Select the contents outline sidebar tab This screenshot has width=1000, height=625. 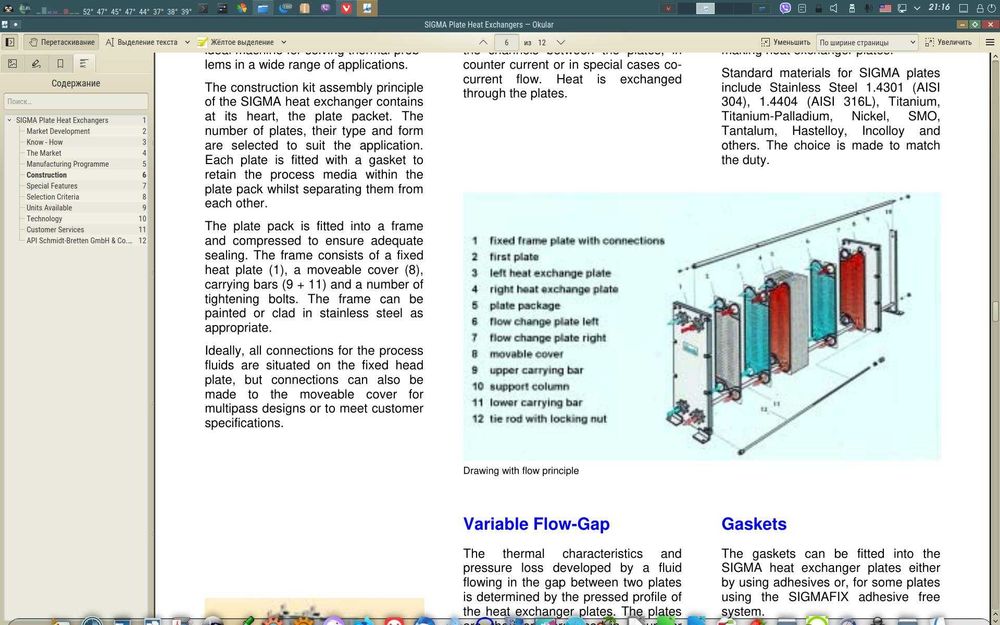point(84,63)
